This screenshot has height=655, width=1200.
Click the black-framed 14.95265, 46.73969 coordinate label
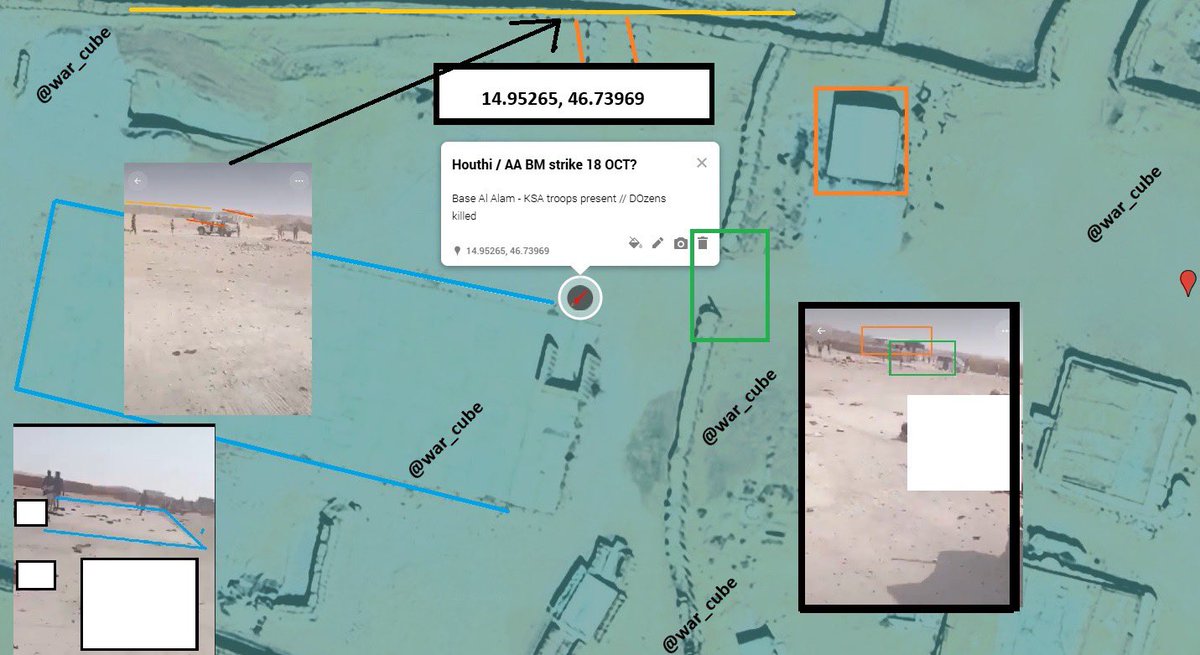573,95
